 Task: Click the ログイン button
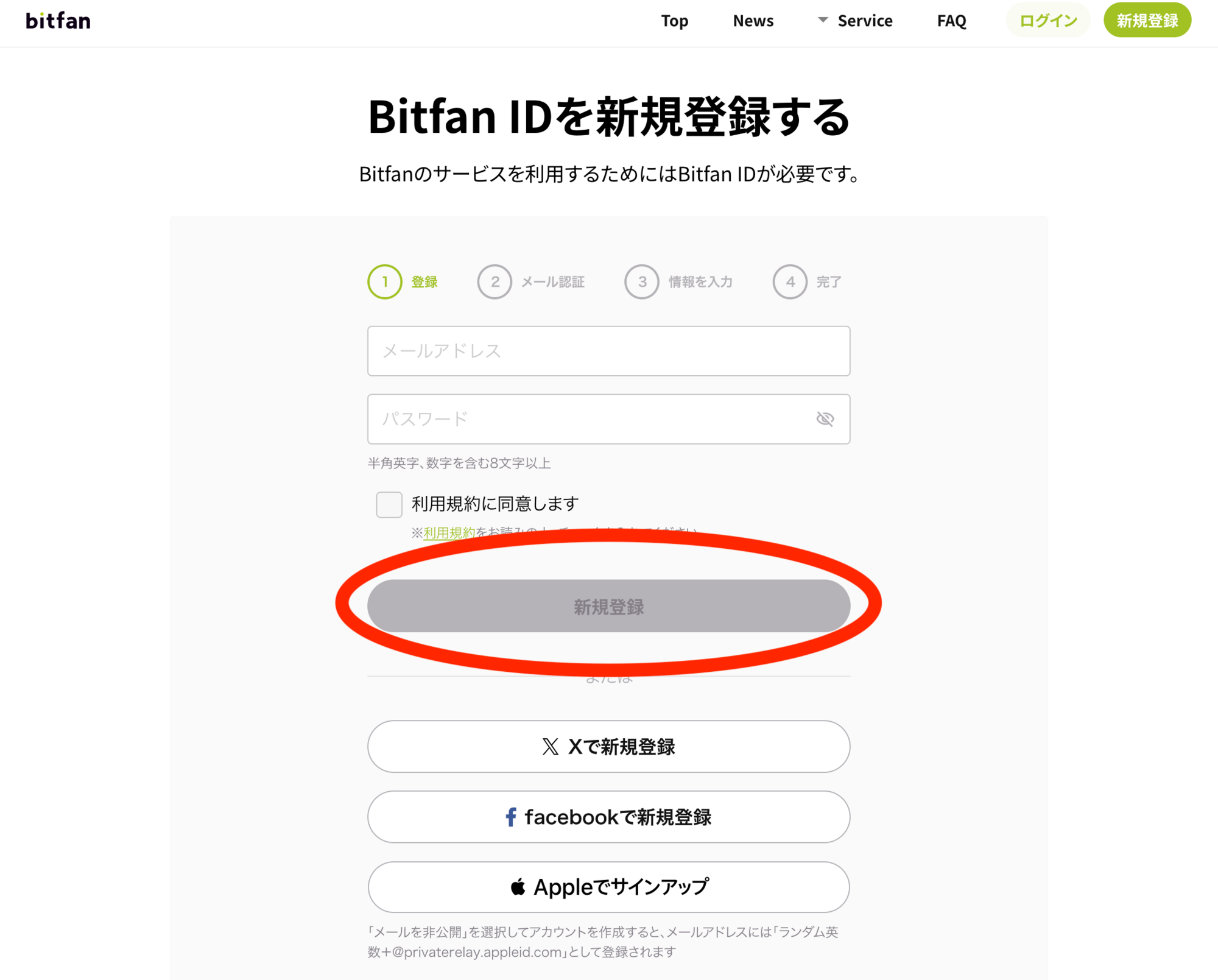pyautogui.click(x=1047, y=21)
